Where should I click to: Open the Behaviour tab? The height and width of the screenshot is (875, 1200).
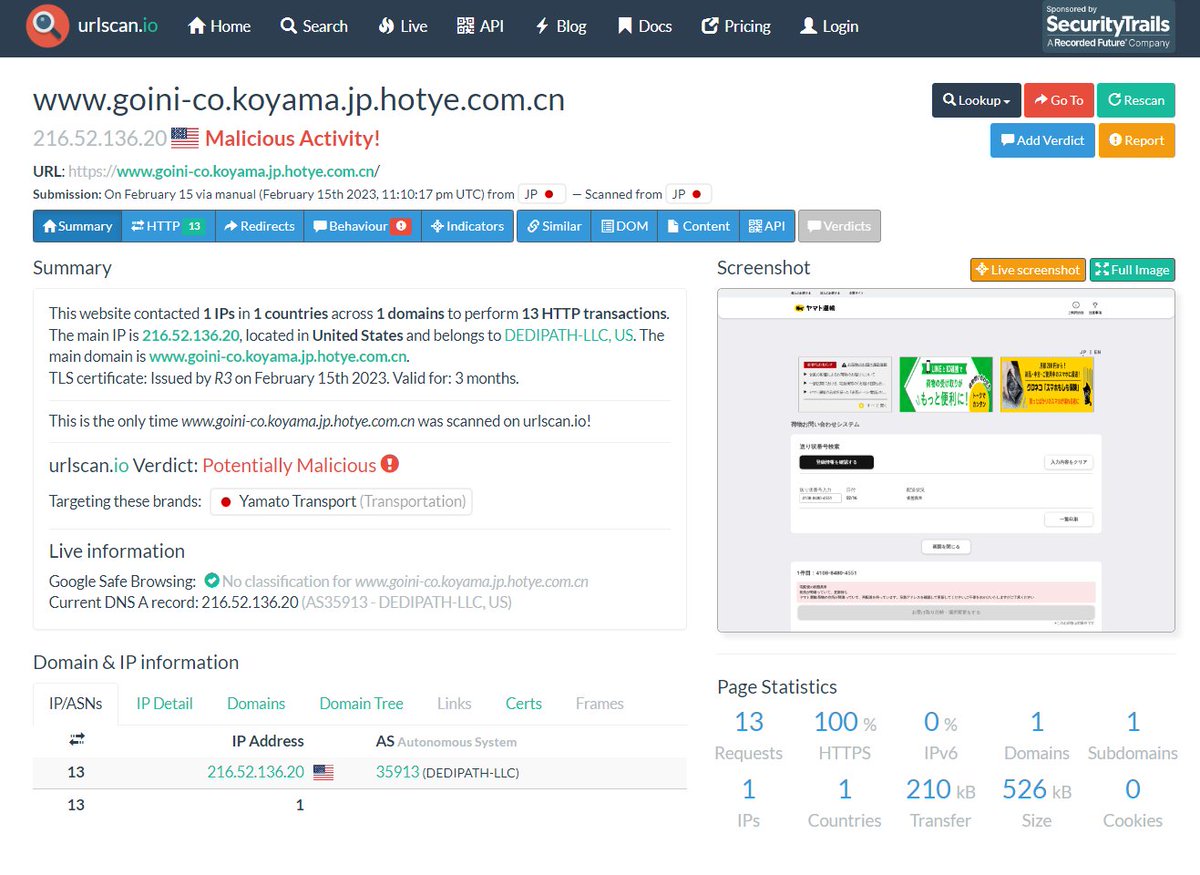pos(362,226)
